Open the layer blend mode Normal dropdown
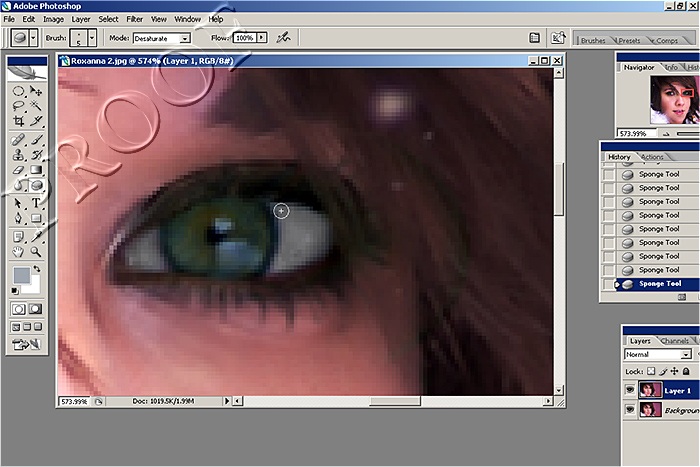This screenshot has height=467, width=700. tap(686, 354)
